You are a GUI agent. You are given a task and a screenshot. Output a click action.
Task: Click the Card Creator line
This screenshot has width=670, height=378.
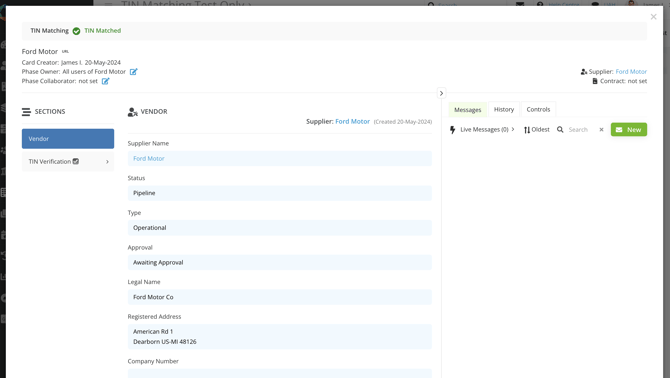click(71, 62)
